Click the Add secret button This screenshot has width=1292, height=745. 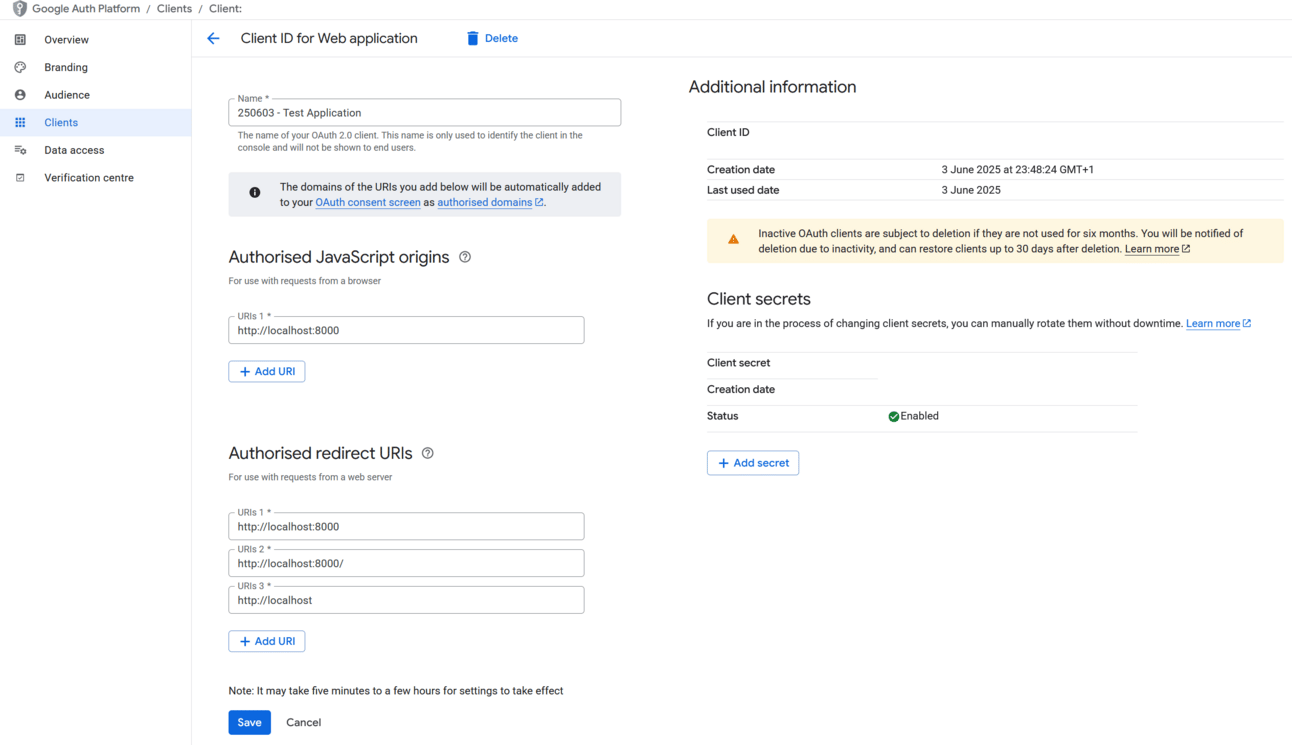(x=753, y=463)
